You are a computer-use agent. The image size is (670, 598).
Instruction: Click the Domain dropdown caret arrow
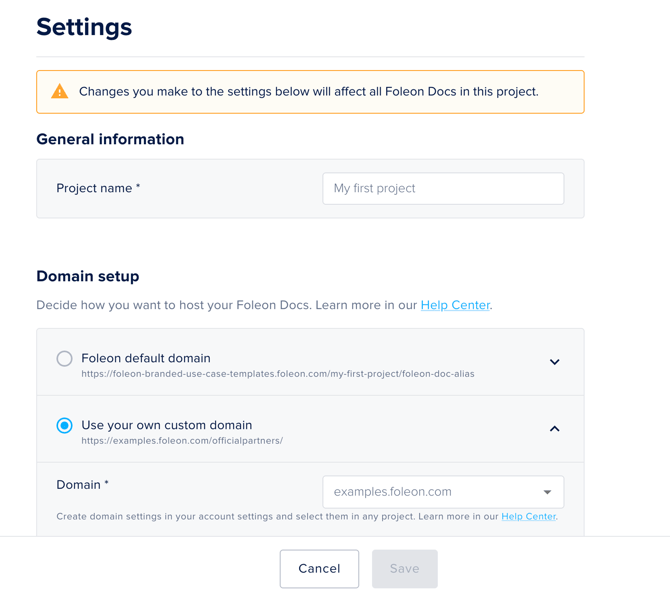[547, 492]
